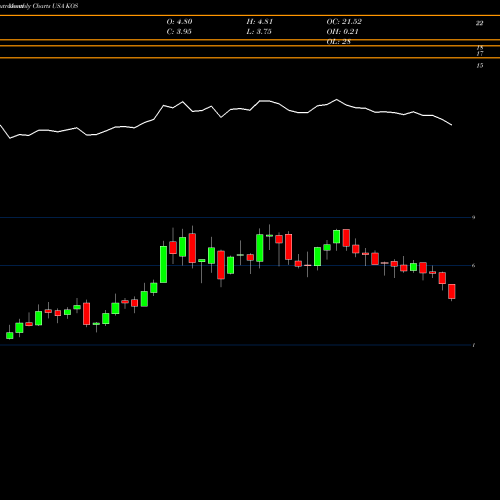Click the price axis label 22
The image size is (500, 500).
(479, 23)
